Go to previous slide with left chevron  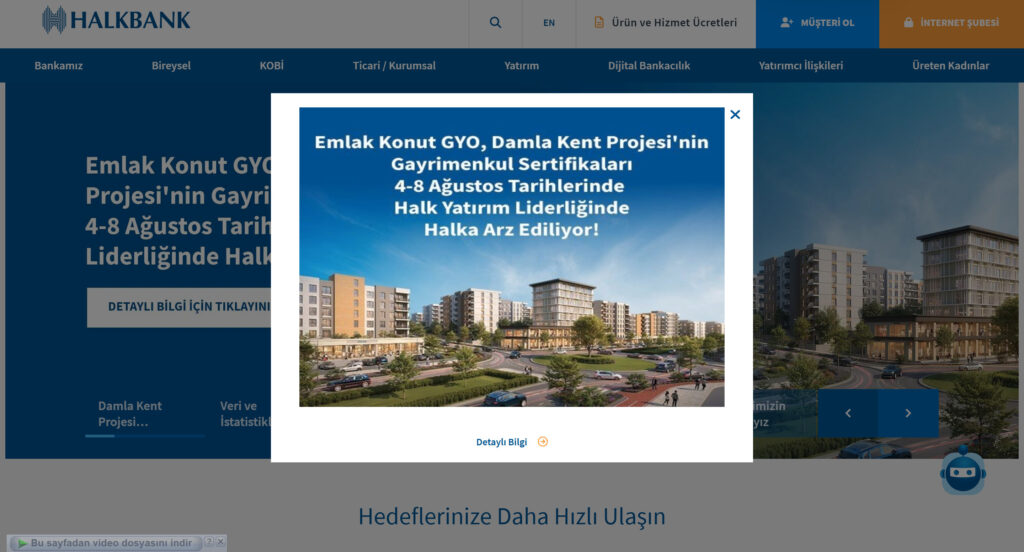pos(848,413)
